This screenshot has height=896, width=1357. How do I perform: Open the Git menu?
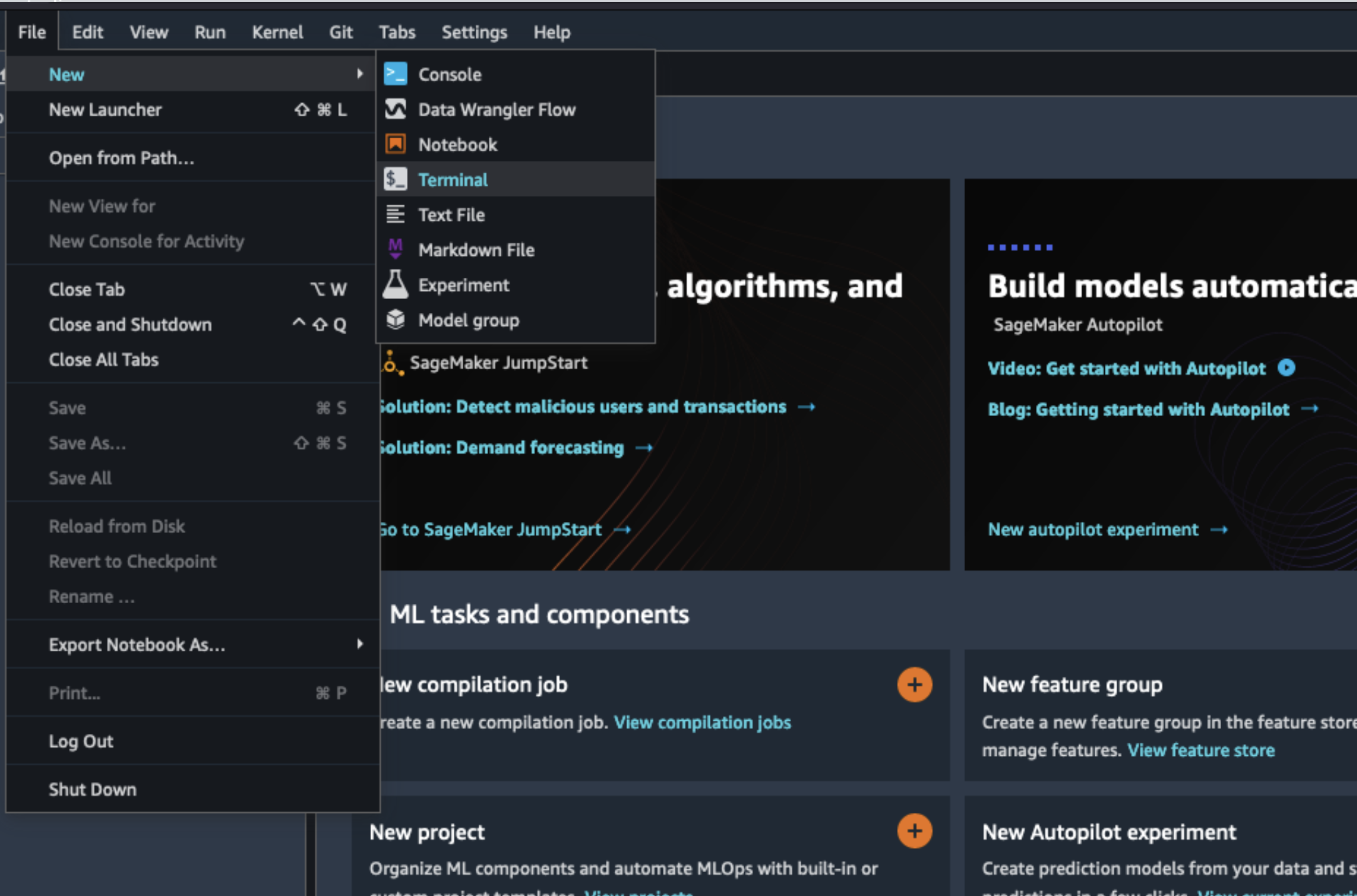341,32
